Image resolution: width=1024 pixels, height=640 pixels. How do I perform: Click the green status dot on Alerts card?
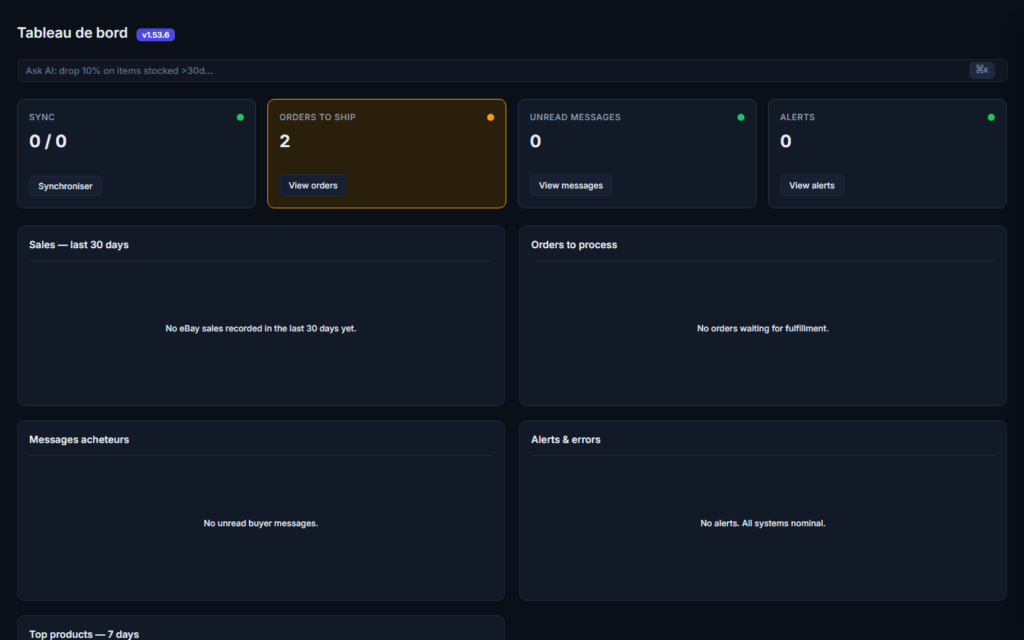tap(991, 118)
